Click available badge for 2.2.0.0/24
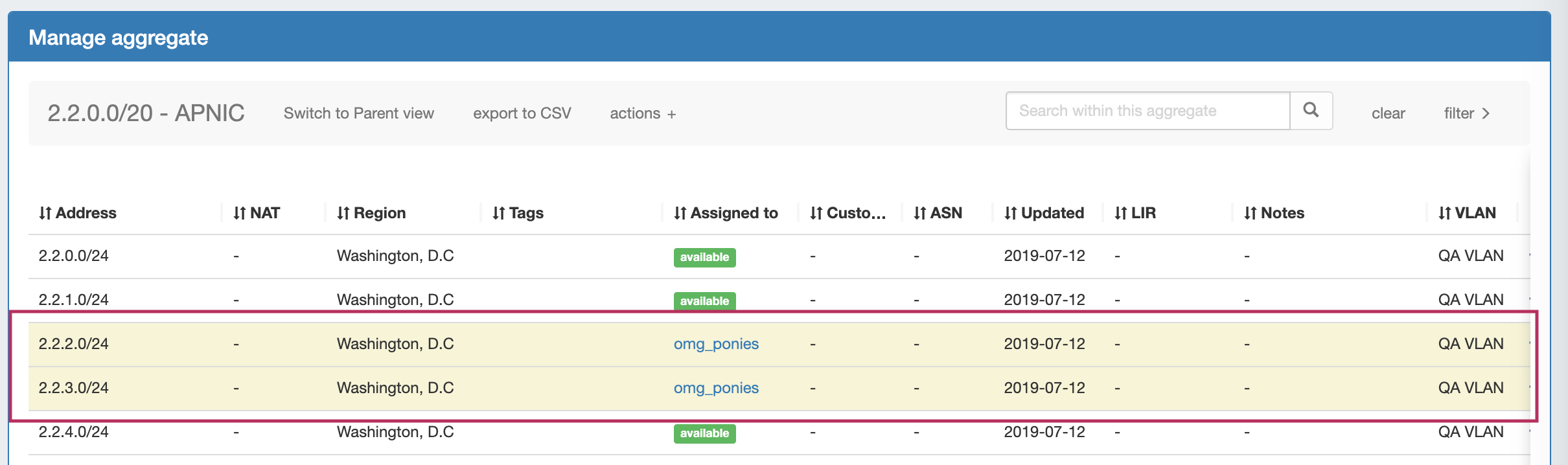The width and height of the screenshot is (1568, 465). (704, 257)
